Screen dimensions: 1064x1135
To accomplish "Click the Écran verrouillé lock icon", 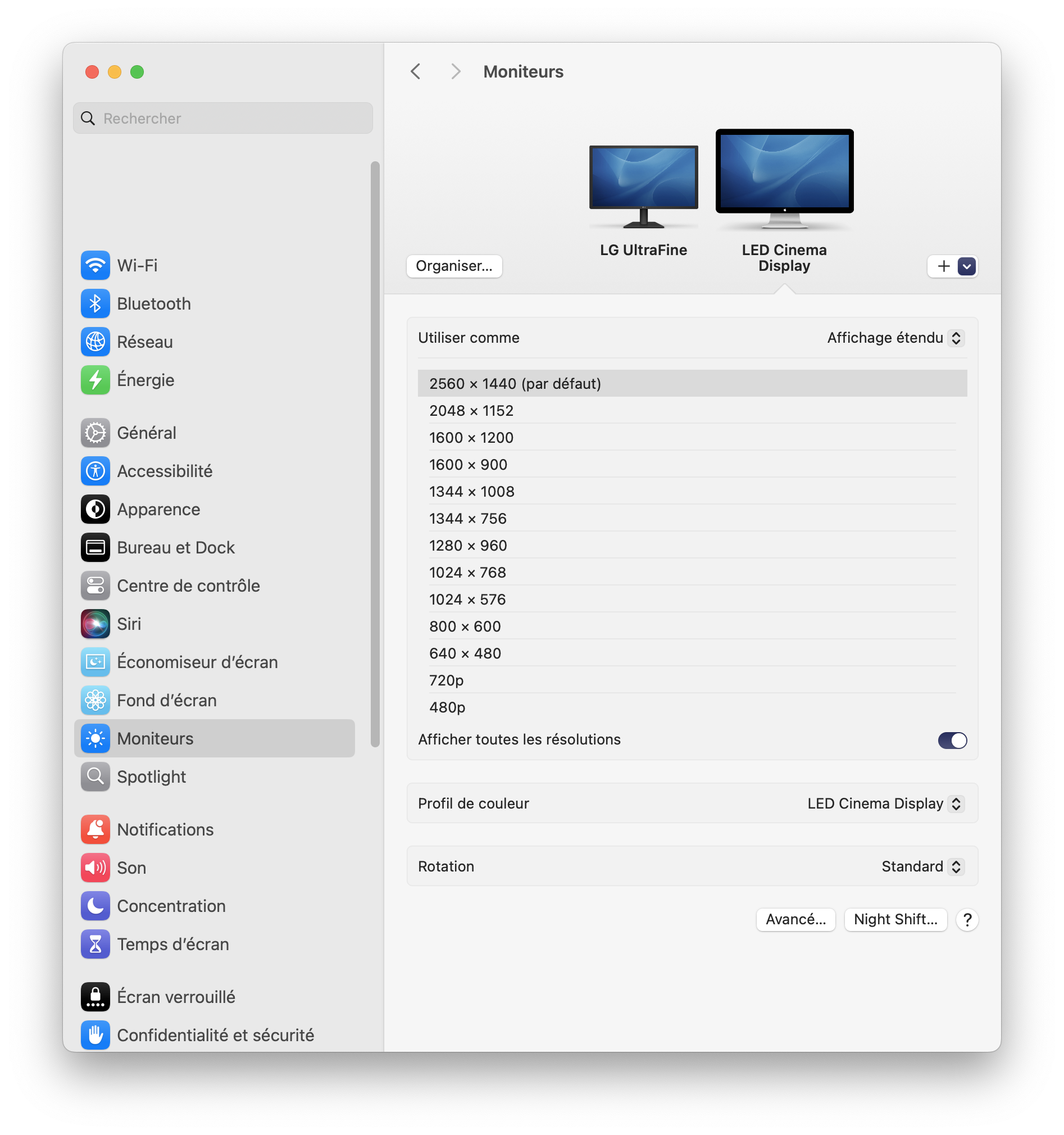I will (96, 997).
